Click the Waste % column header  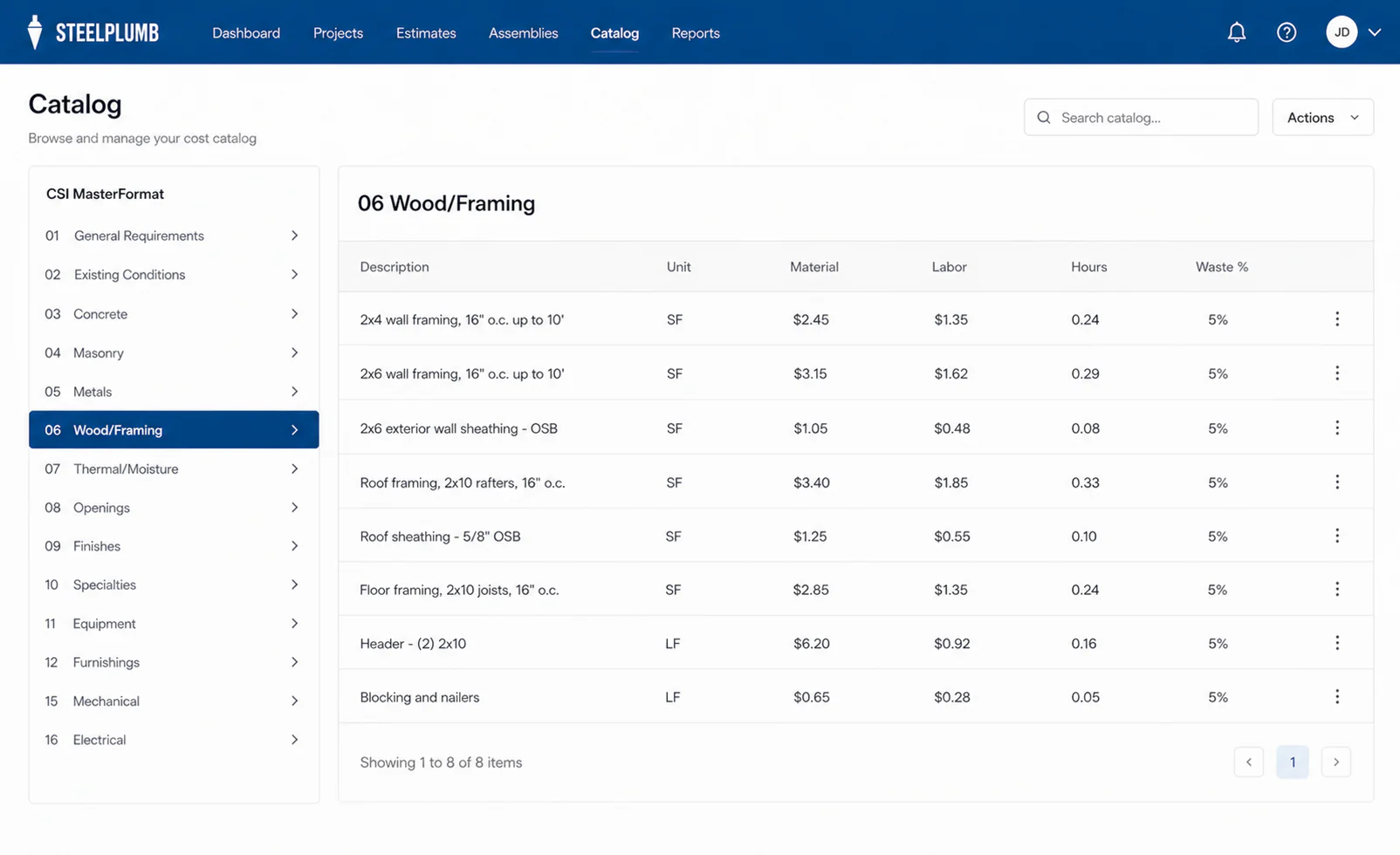pos(1221,267)
